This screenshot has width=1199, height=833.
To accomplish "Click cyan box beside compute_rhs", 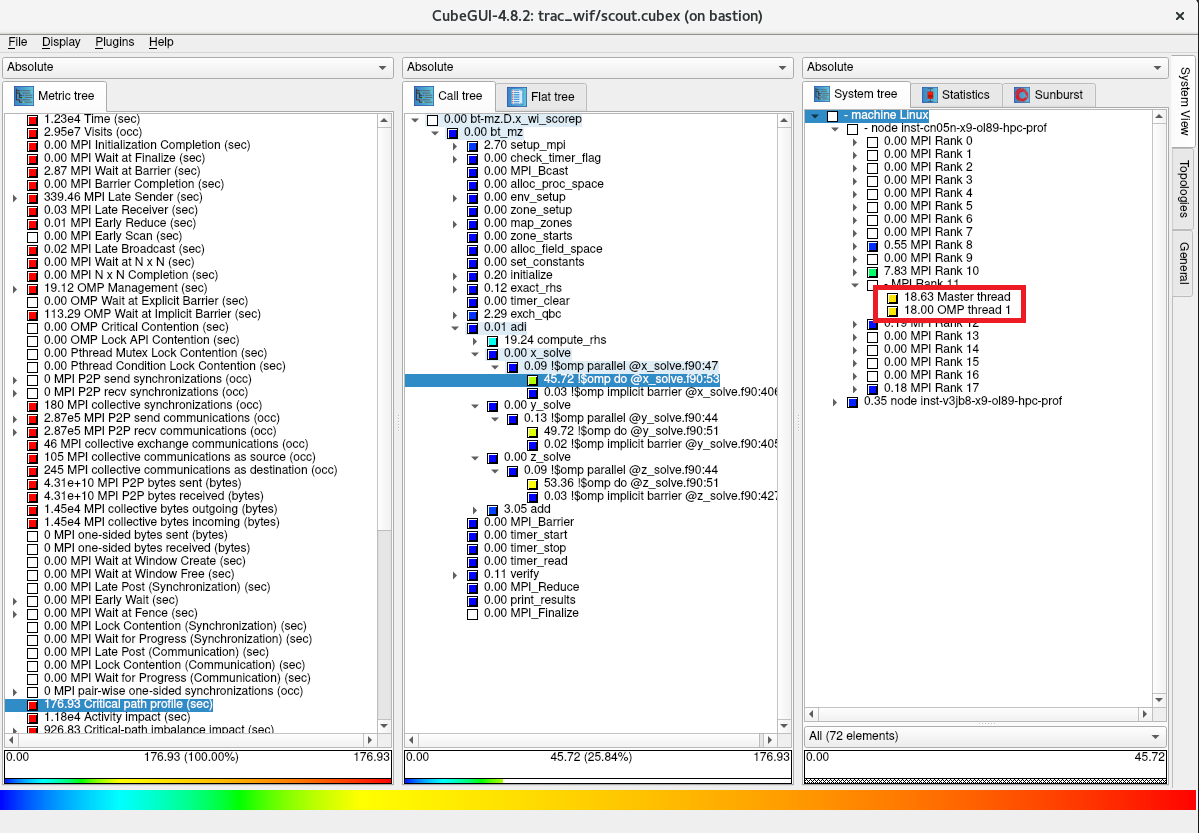I will 493,341.
